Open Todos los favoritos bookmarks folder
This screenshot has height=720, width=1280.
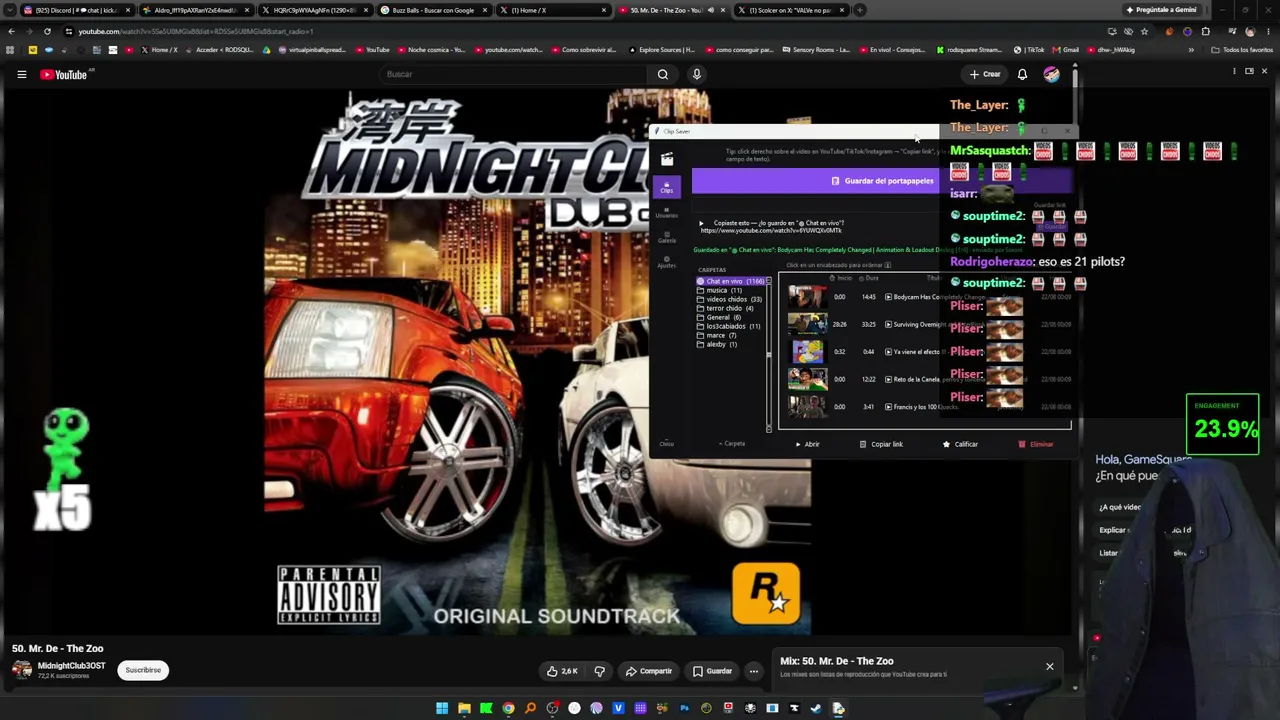(x=1242, y=50)
